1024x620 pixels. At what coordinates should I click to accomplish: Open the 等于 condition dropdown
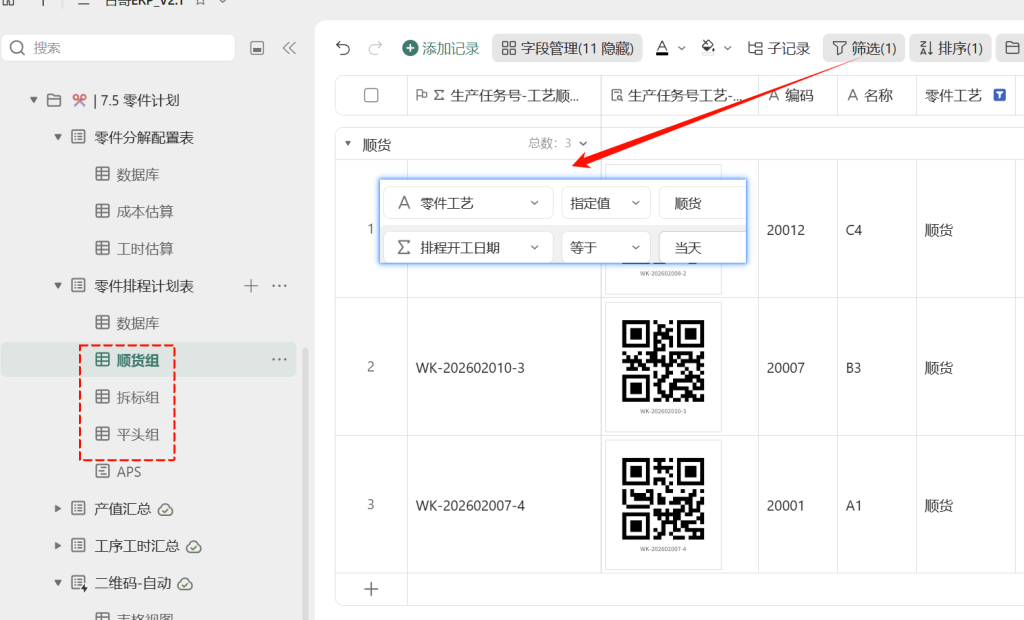605,248
